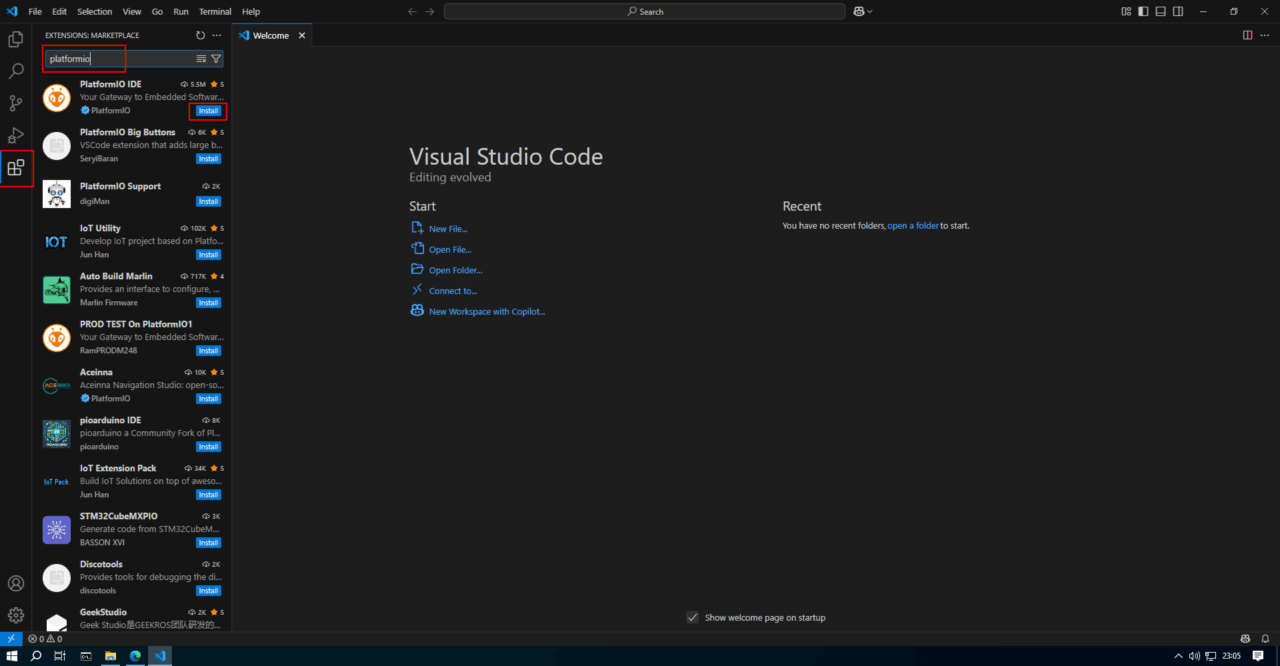The height and width of the screenshot is (666, 1280).
Task: Open the File menu
Action: coord(35,11)
